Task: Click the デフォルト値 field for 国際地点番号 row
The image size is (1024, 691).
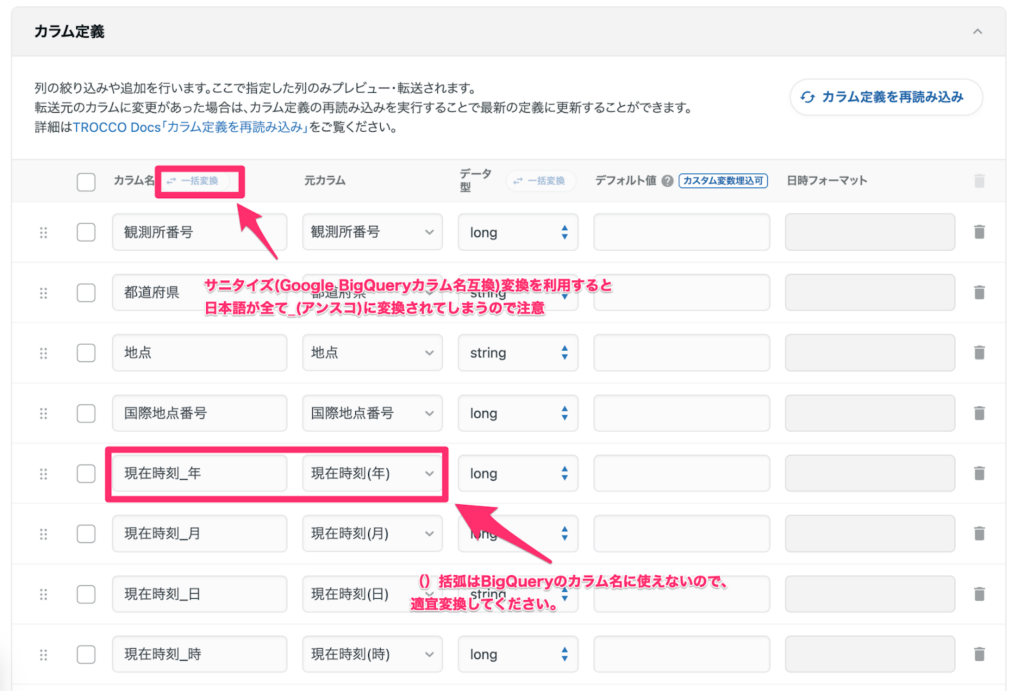Action: coord(681,413)
